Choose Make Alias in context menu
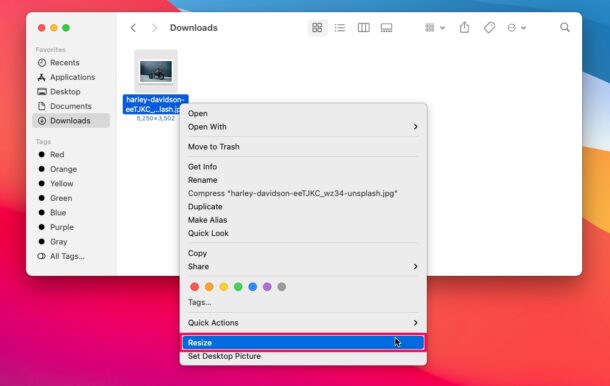 point(302,220)
